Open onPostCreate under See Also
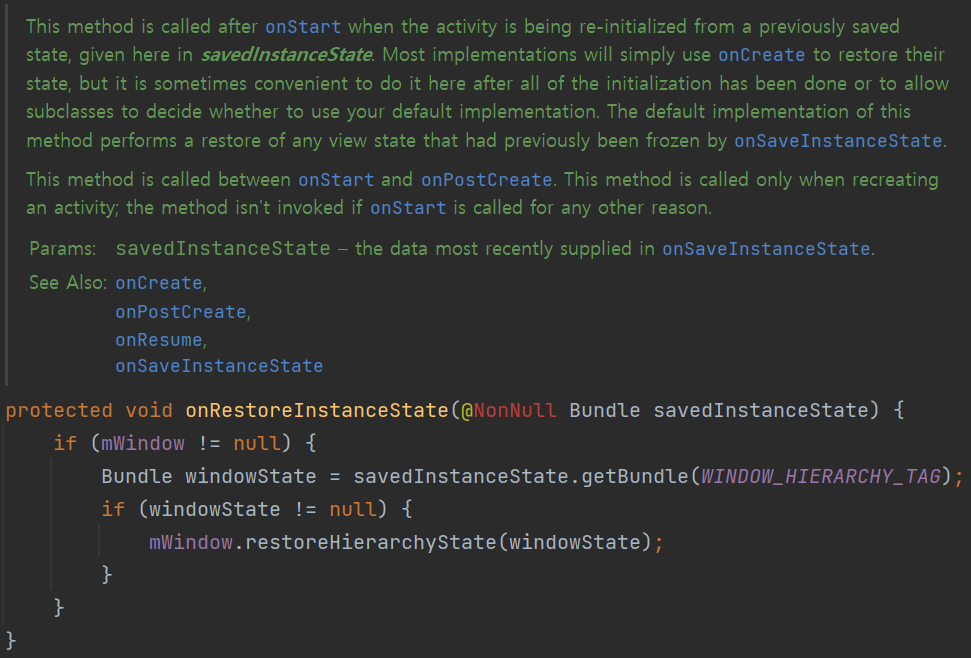The height and width of the screenshot is (658, 971). tap(181, 312)
